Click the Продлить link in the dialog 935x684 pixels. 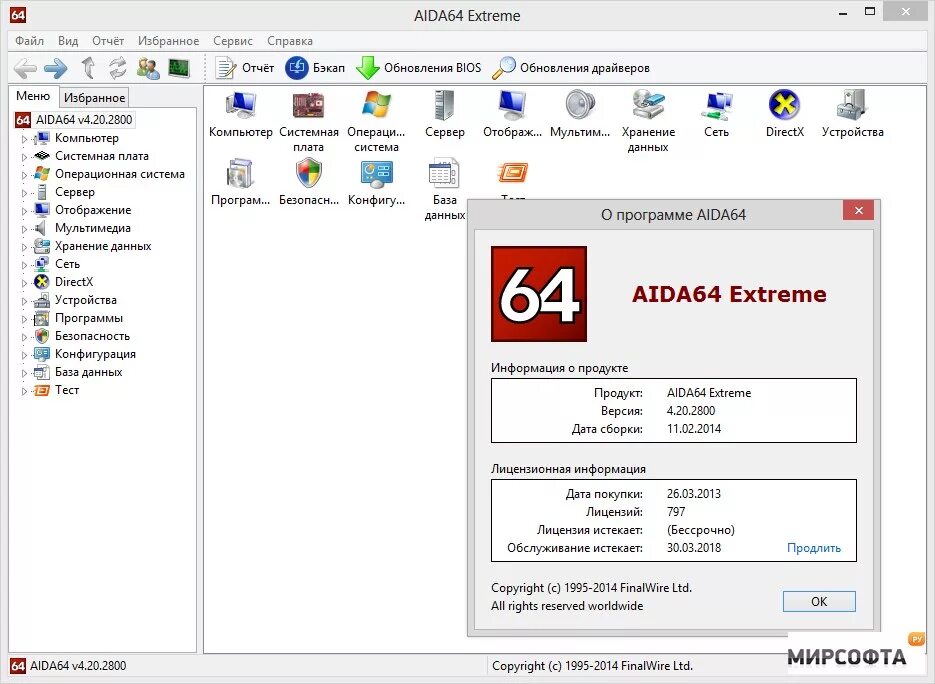click(x=813, y=547)
